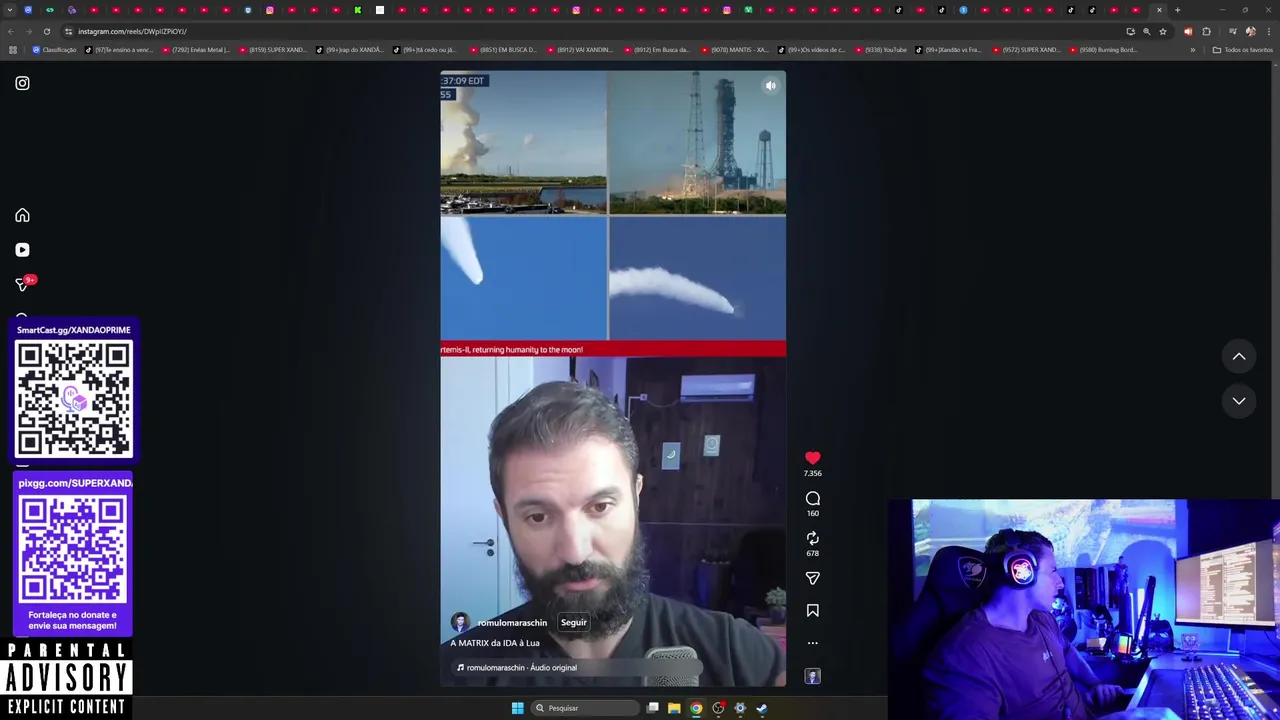Save the reel with the bookmark icon
The width and height of the screenshot is (1280, 720).
pos(812,610)
